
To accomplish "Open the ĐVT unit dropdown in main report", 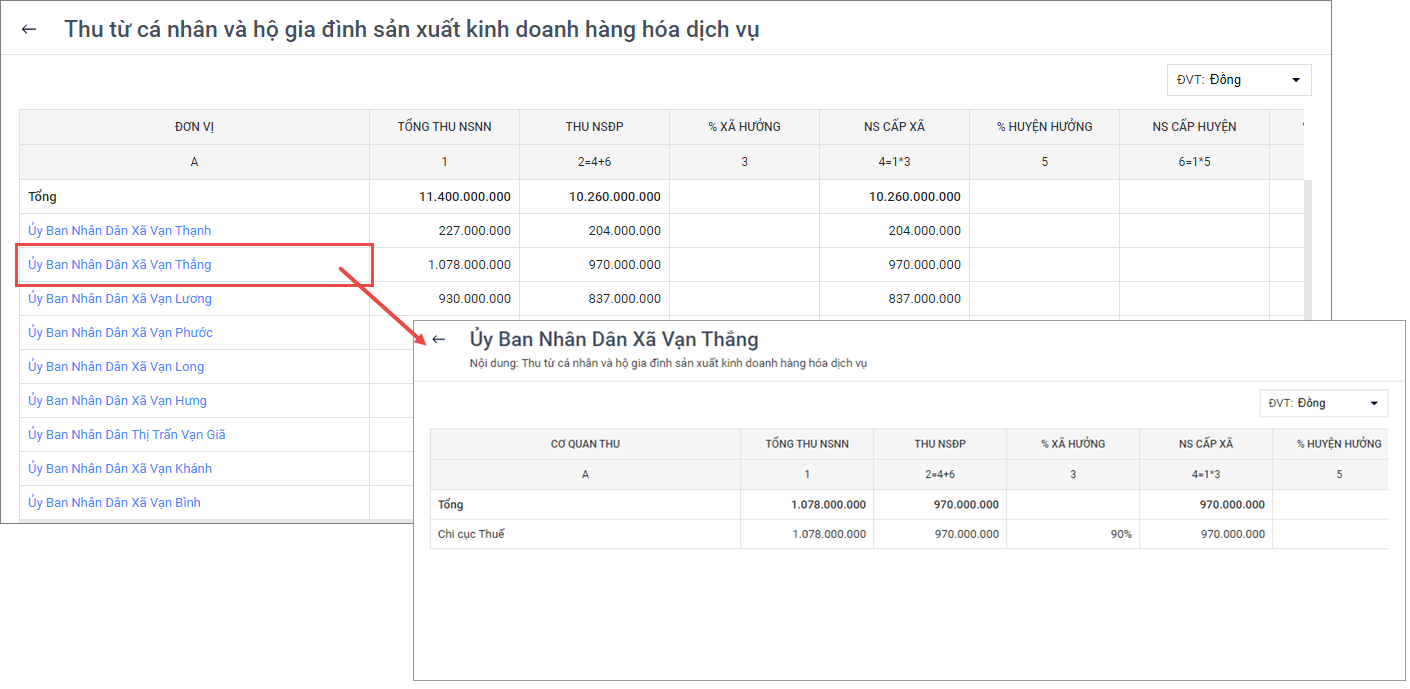I will 1238,80.
